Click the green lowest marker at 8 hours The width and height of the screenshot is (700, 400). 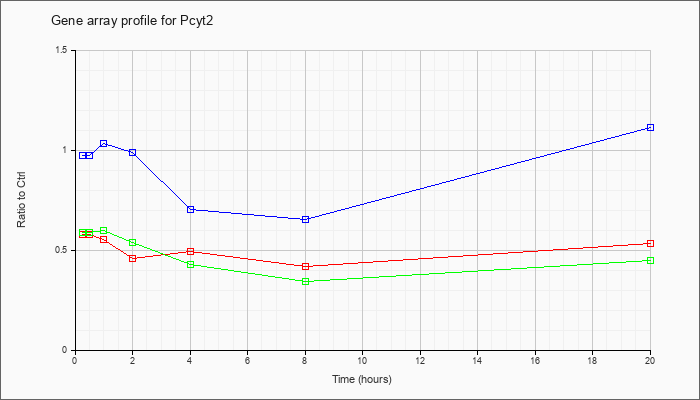click(305, 282)
